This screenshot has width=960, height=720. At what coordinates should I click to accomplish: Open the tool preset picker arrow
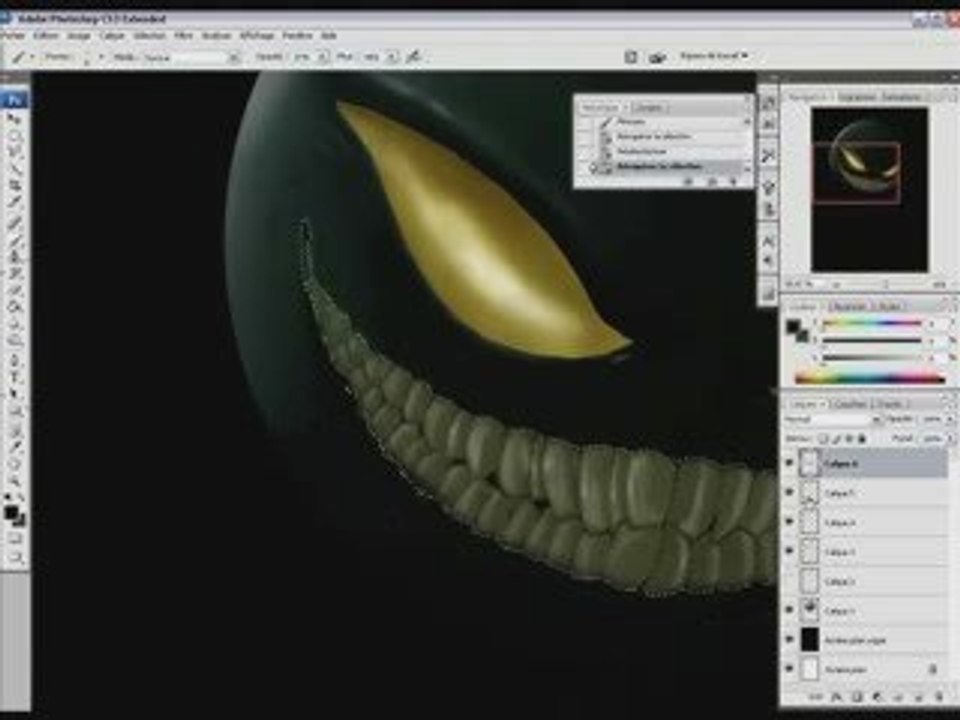coord(32,58)
